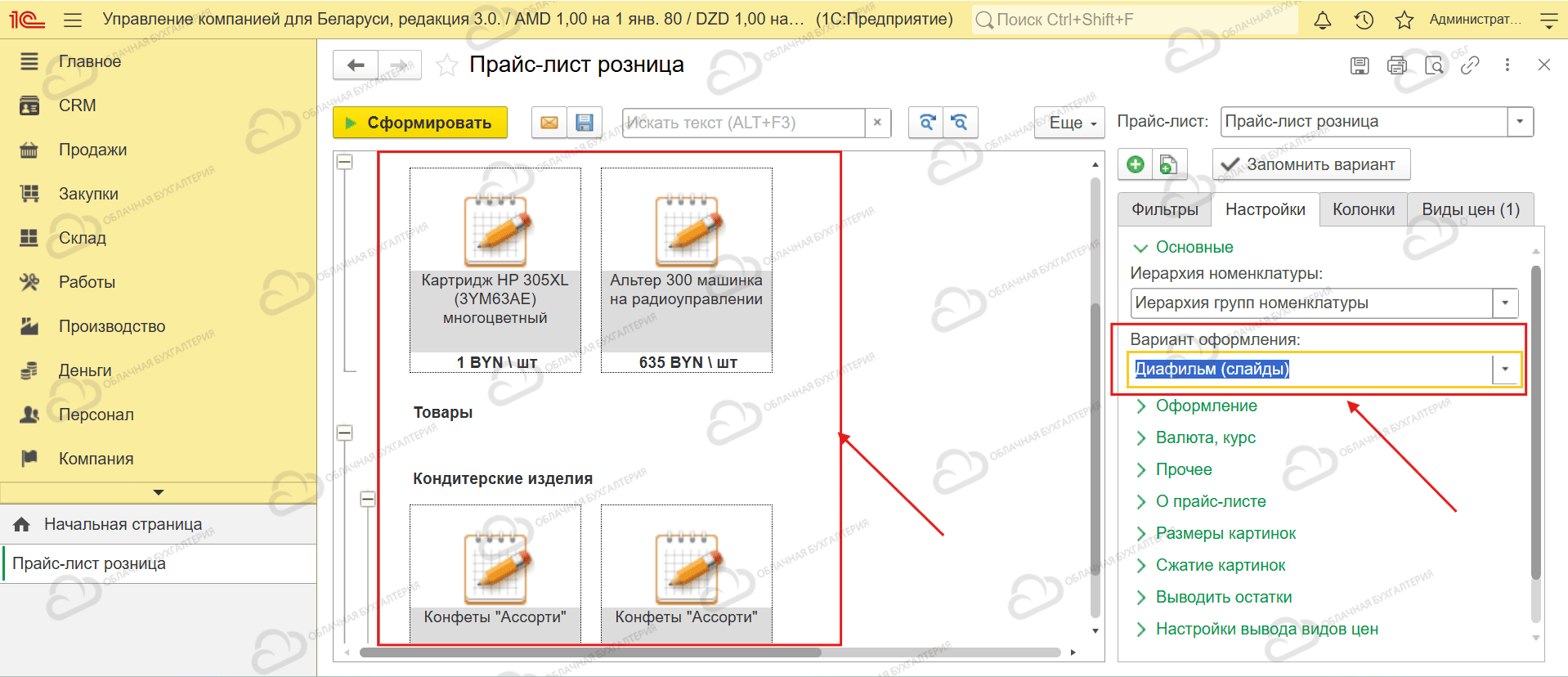Open Еще menu button
This screenshot has height=677, width=1568.
[x=1069, y=123]
